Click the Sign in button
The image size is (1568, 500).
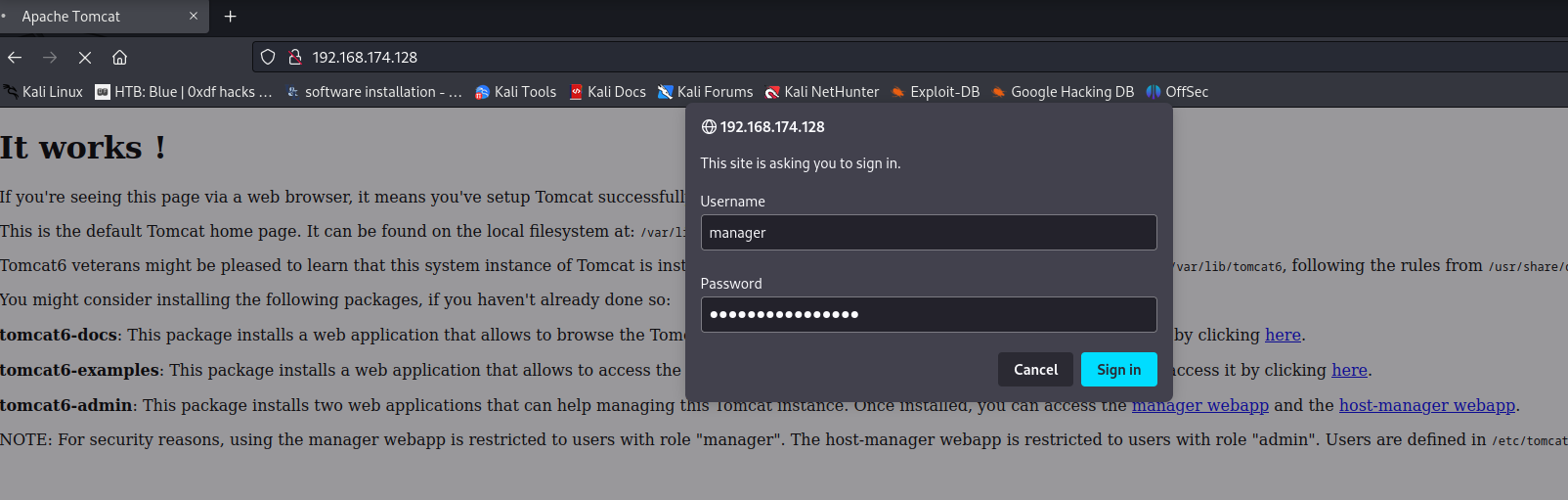click(1119, 370)
